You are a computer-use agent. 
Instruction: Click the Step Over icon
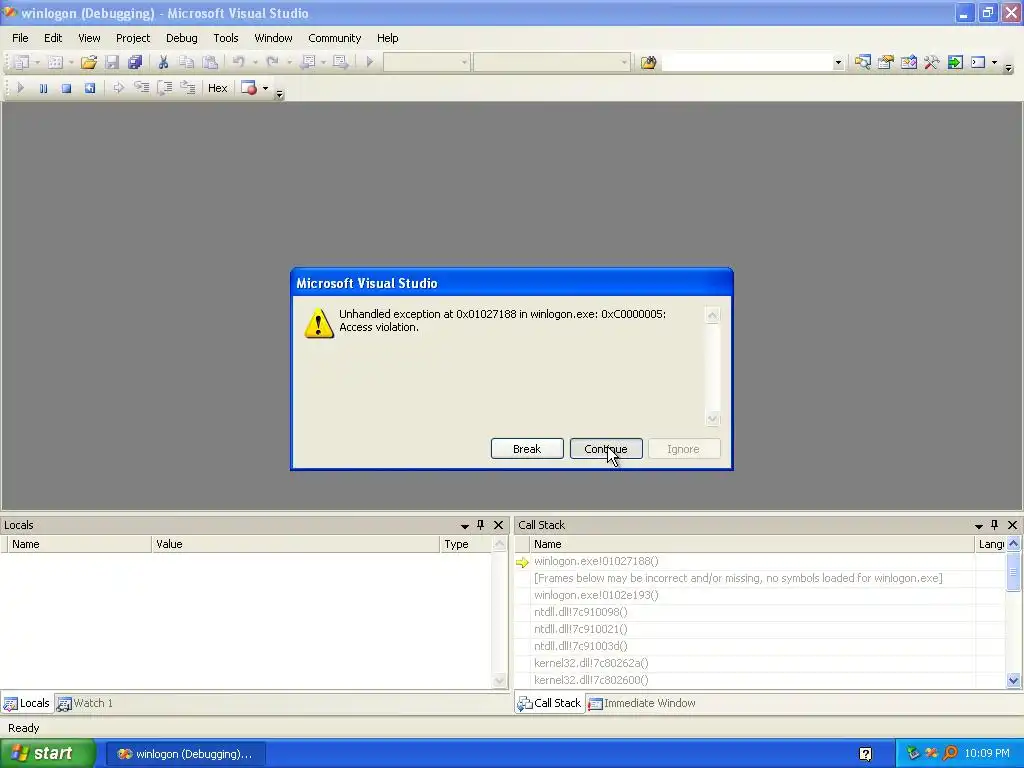tap(165, 88)
